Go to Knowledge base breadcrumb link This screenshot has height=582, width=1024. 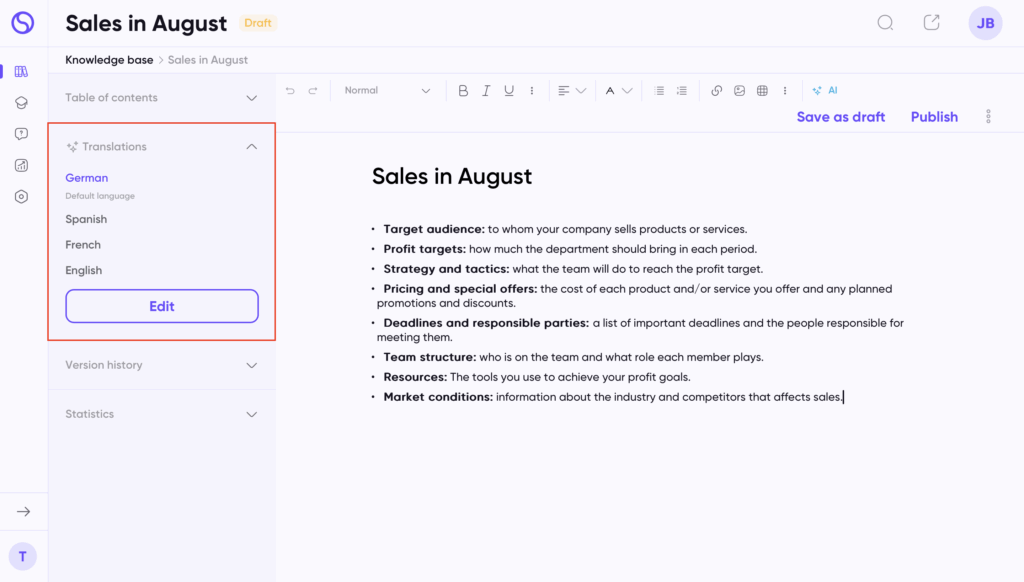(x=109, y=60)
